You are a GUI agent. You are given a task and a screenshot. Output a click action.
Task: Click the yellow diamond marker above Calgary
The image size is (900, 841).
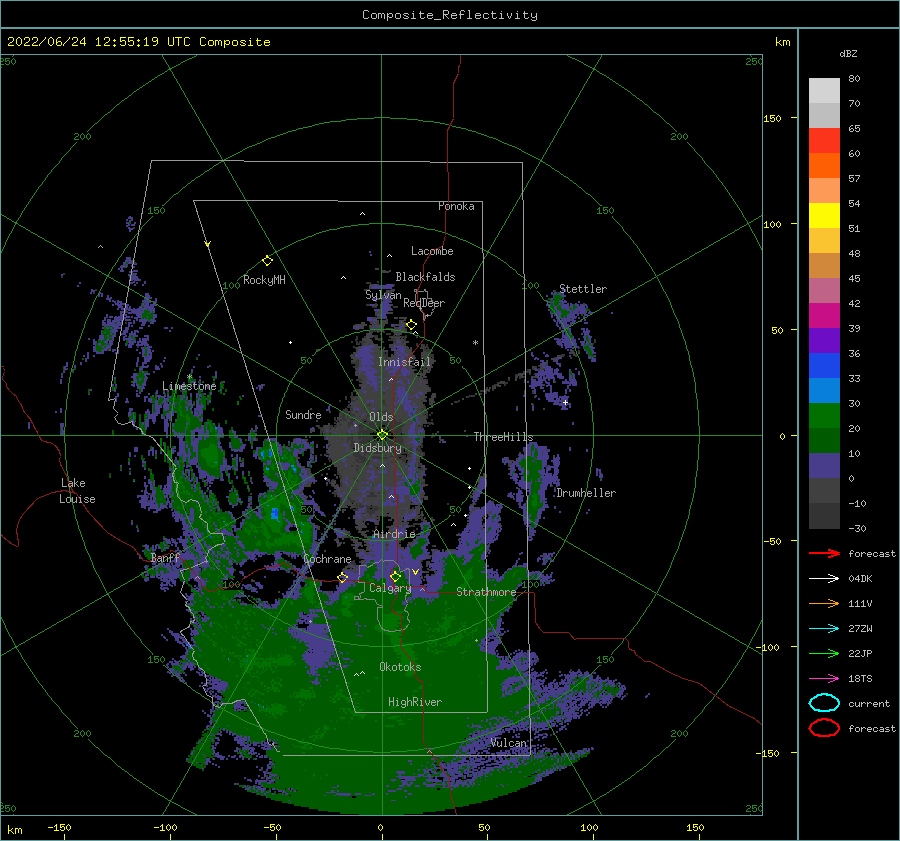click(x=395, y=576)
